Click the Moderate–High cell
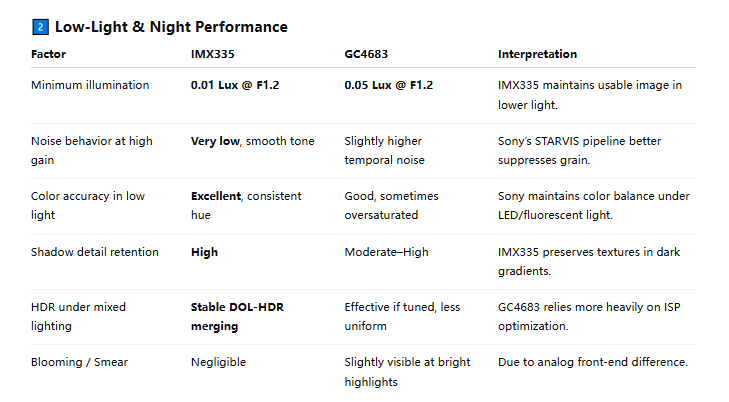Viewport: 729px width, 402px height. point(386,252)
